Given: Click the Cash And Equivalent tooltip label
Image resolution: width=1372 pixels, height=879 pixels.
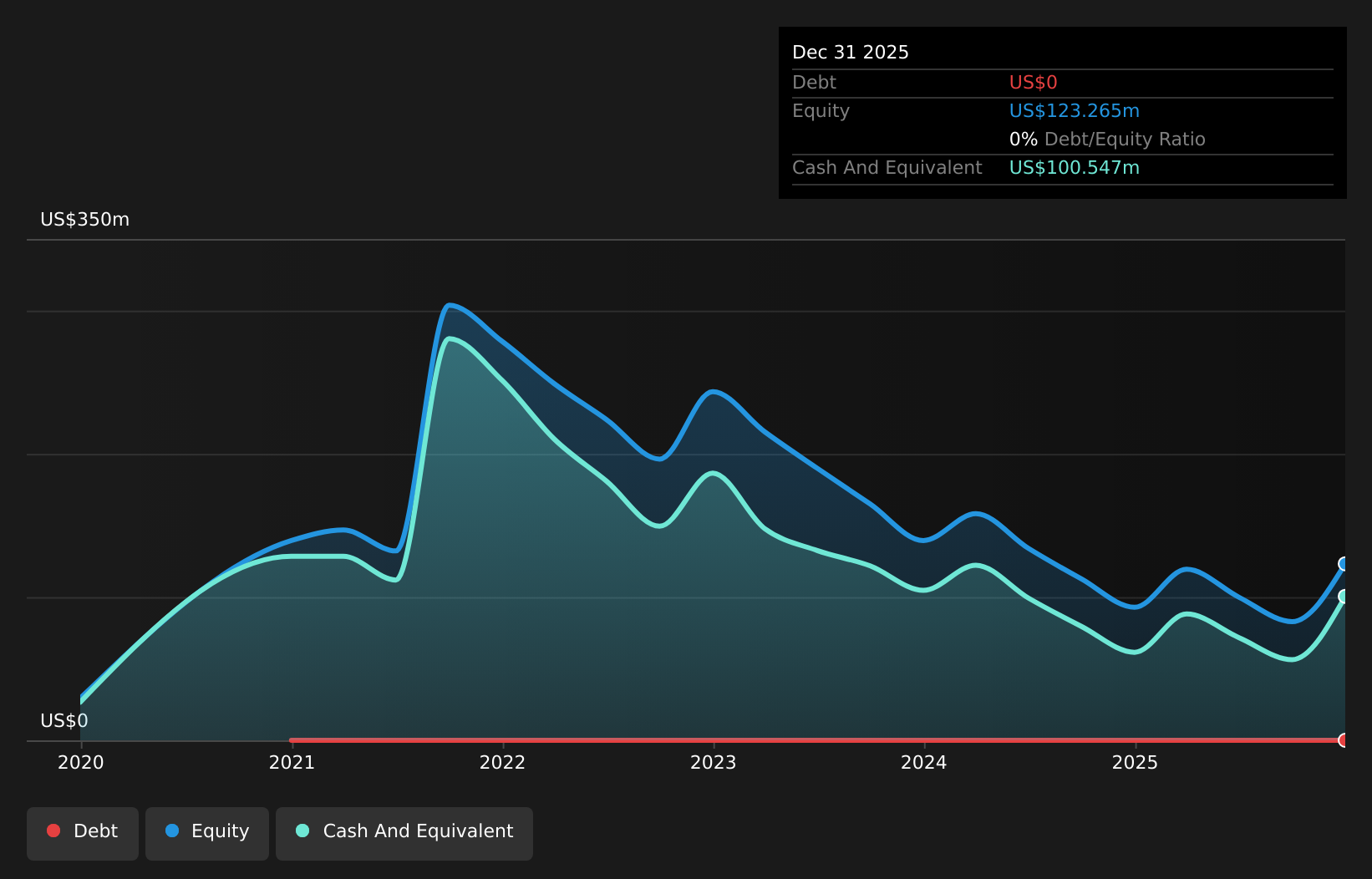Looking at the screenshot, I should (x=887, y=168).
